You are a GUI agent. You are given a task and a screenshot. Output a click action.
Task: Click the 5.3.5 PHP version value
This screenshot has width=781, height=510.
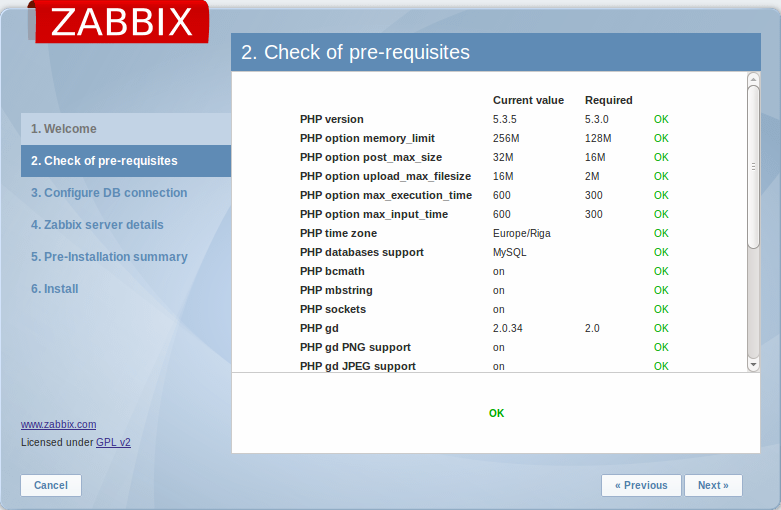pos(505,120)
